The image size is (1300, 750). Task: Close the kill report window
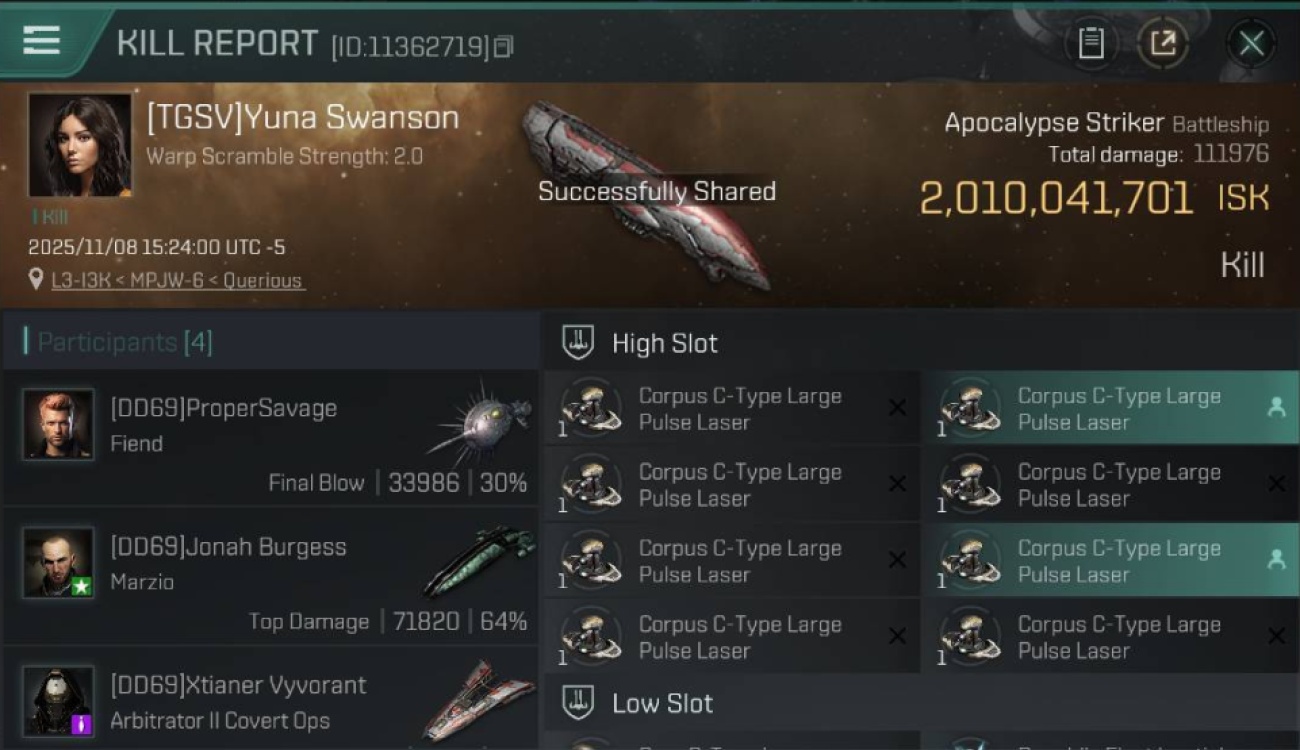pyautogui.click(x=1251, y=43)
